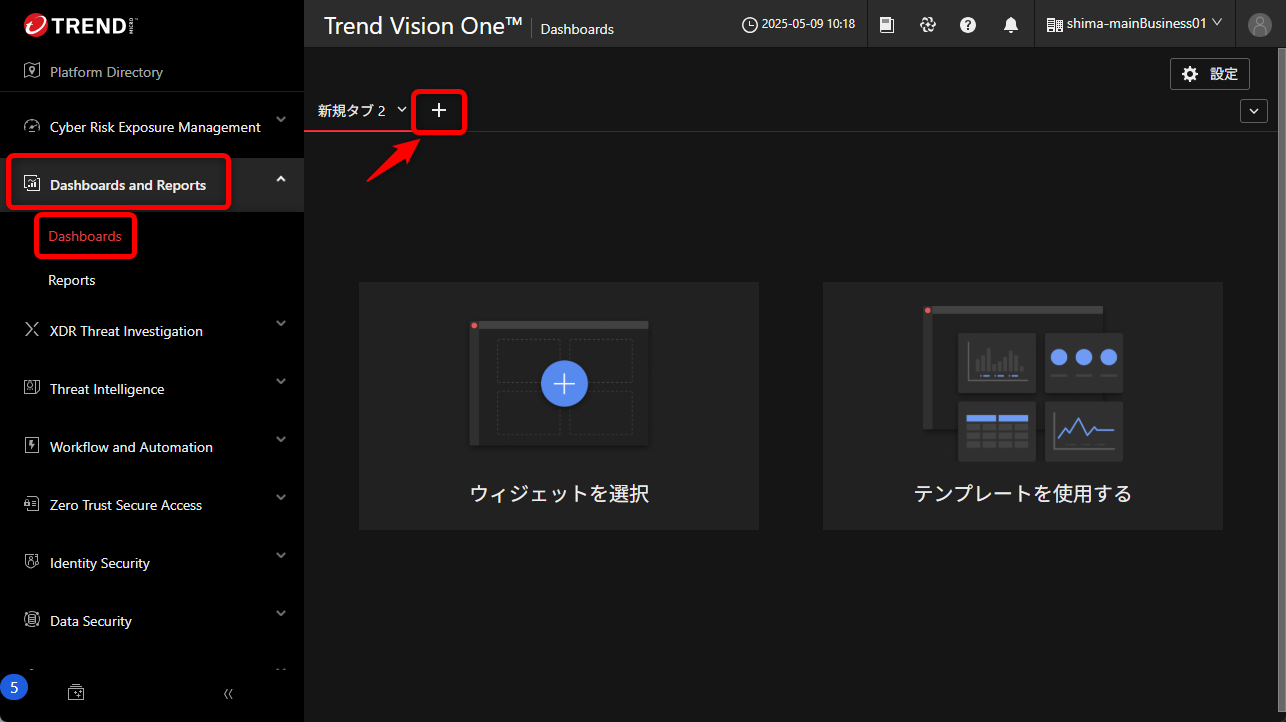1286x722 pixels.
Task: Open the shima-mainBusiness01 account dropdown
Action: [x=1135, y=24]
